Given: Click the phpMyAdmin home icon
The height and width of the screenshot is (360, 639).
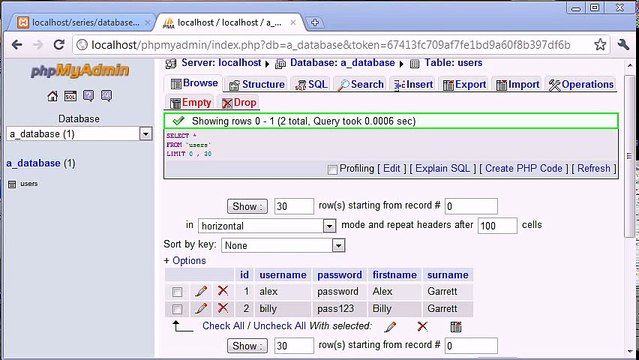Looking at the screenshot, I should coord(53,96).
